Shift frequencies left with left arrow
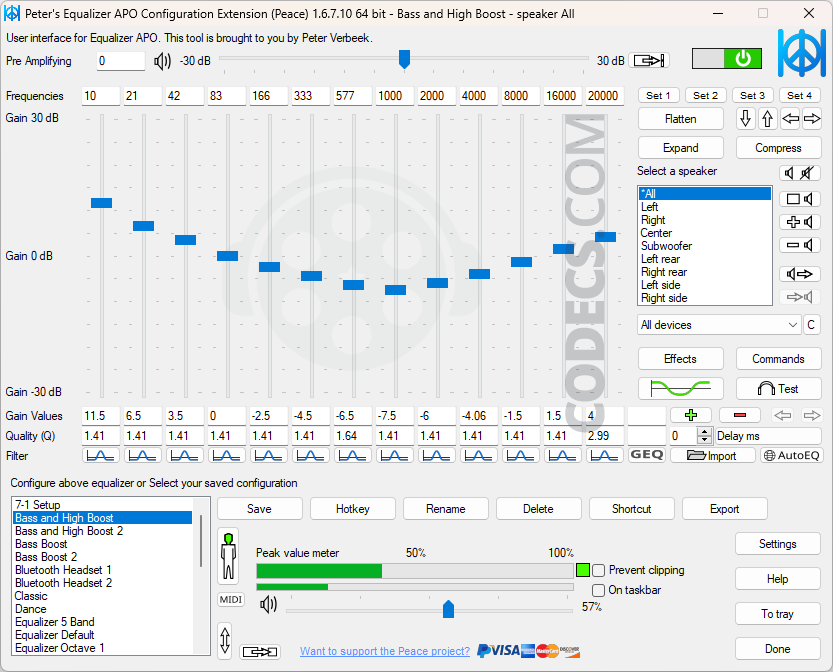This screenshot has height=672, width=833. click(790, 118)
